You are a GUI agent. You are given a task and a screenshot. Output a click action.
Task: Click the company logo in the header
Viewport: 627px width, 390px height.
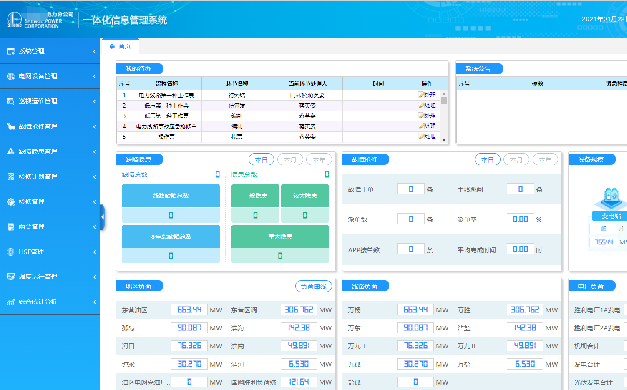14,20
